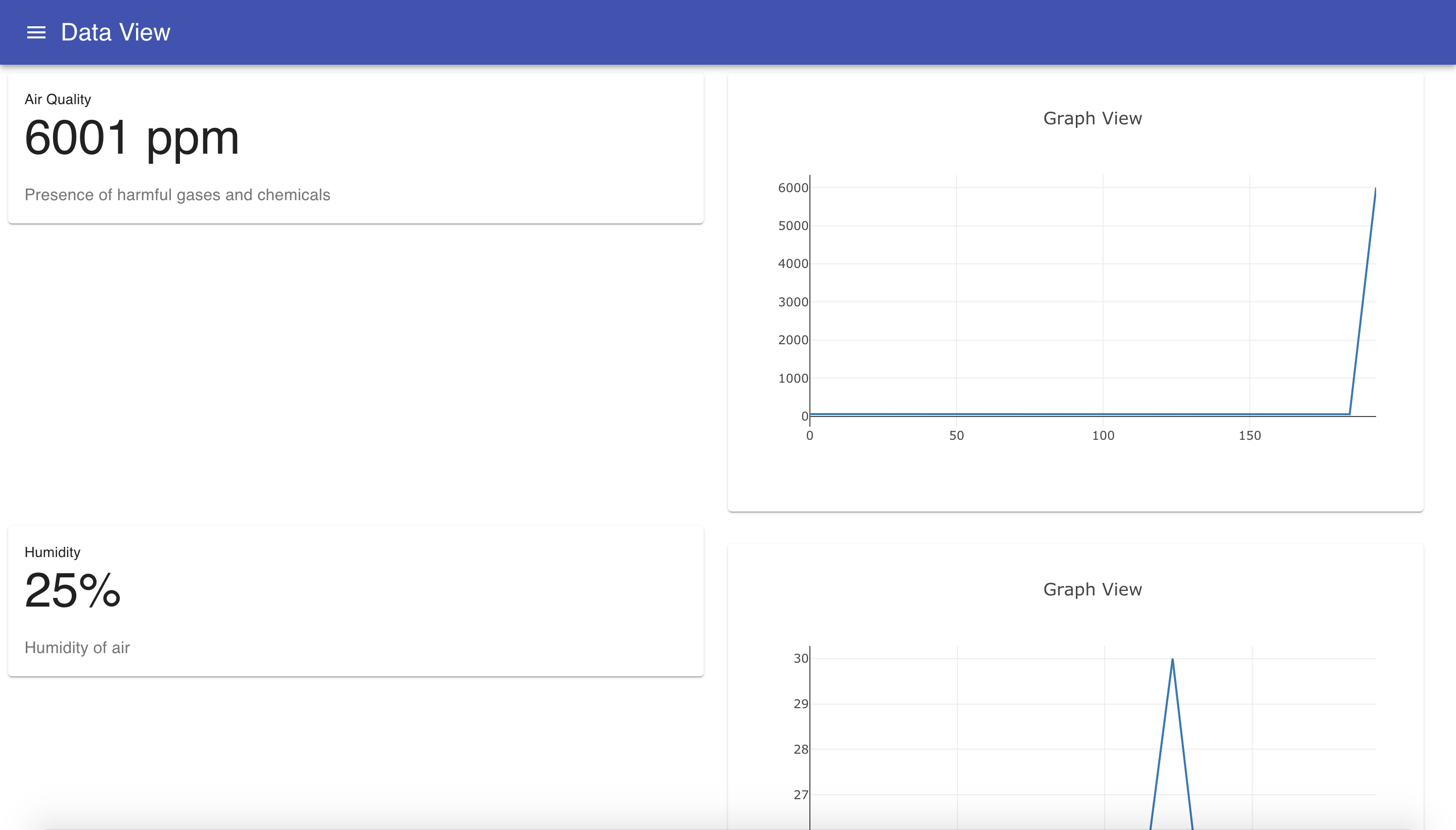The height and width of the screenshot is (830, 1456).
Task: Click the Humidity card title
Action: (x=53, y=552)
